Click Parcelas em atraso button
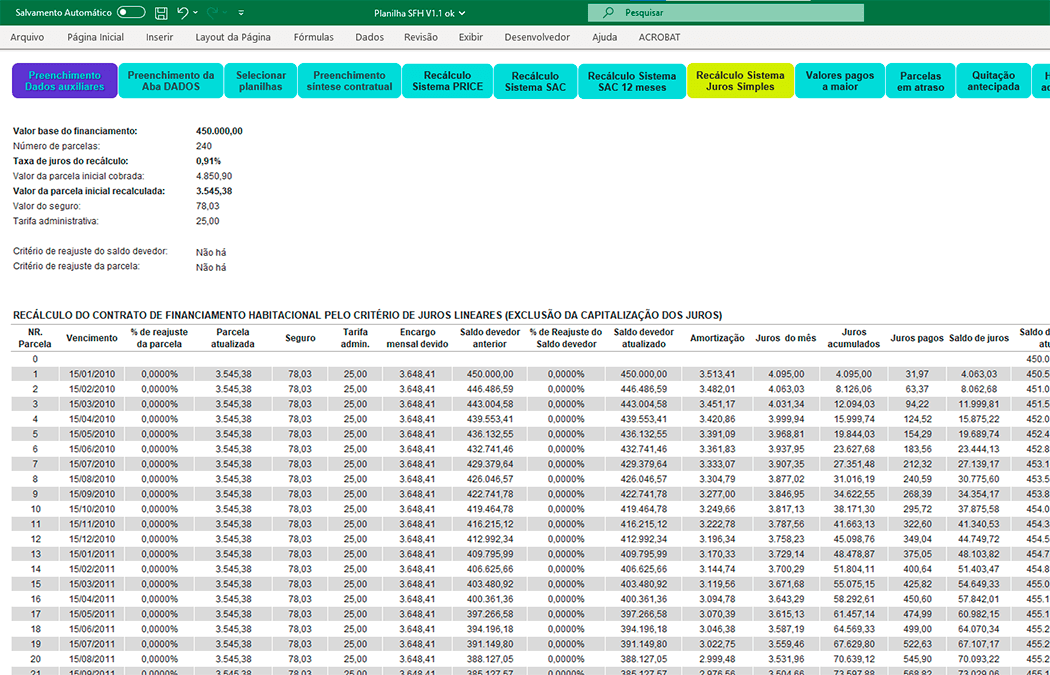1050x675 pixels. point(921,81)
